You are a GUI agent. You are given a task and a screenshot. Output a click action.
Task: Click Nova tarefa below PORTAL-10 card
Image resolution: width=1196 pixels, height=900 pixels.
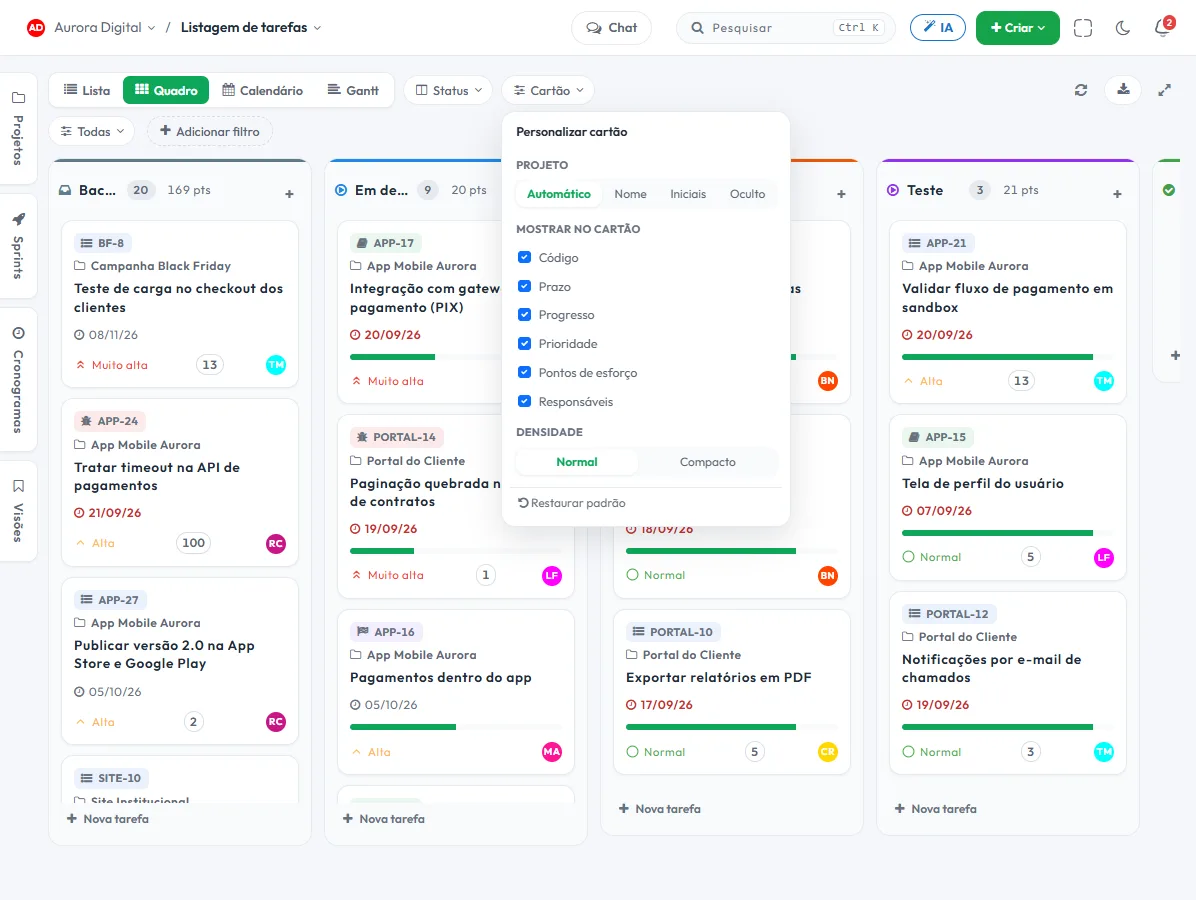coord(660,808)
